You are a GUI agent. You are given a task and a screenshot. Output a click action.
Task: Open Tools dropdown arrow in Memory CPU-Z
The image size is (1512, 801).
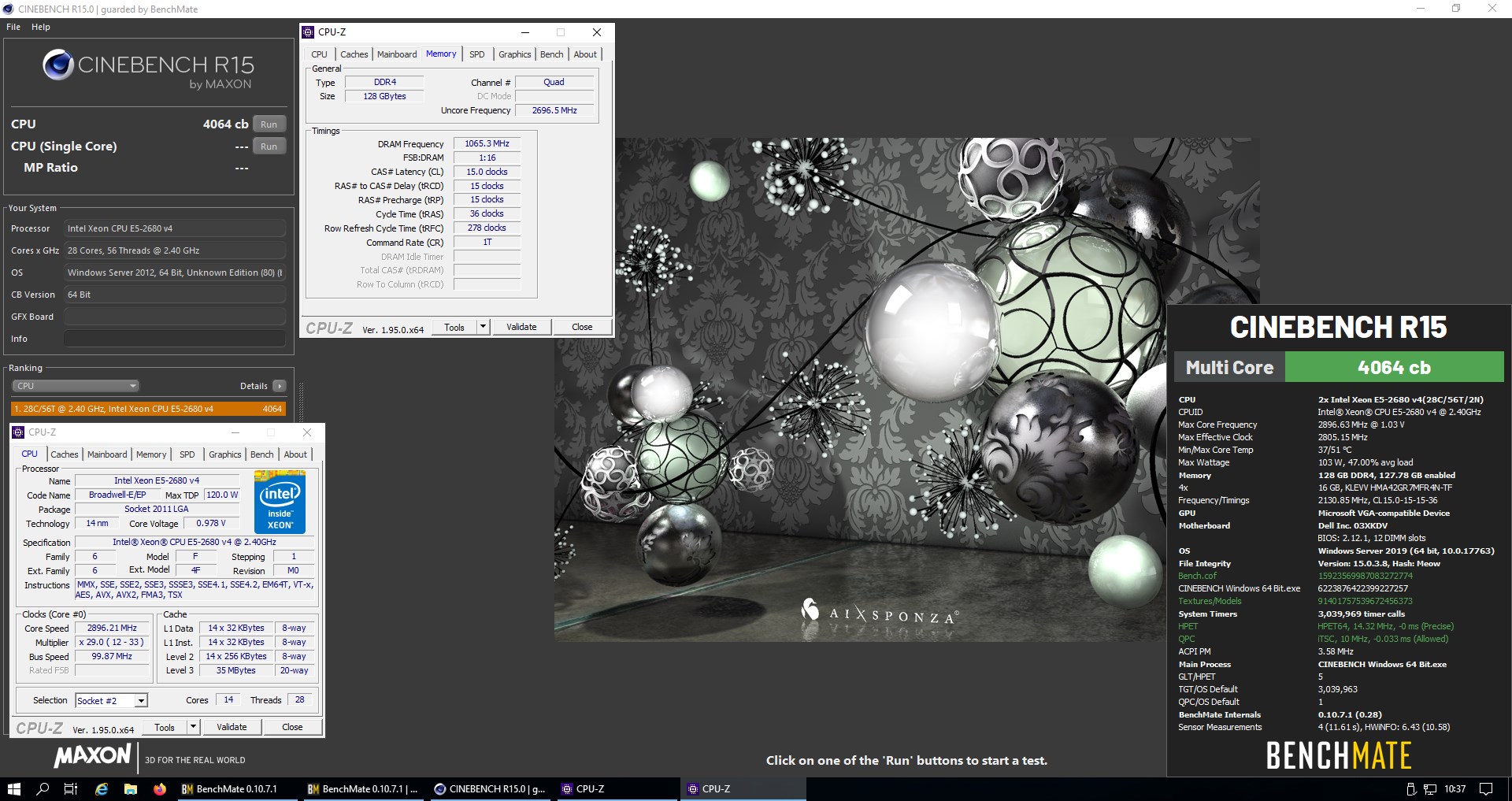click(x=484, y=327)
